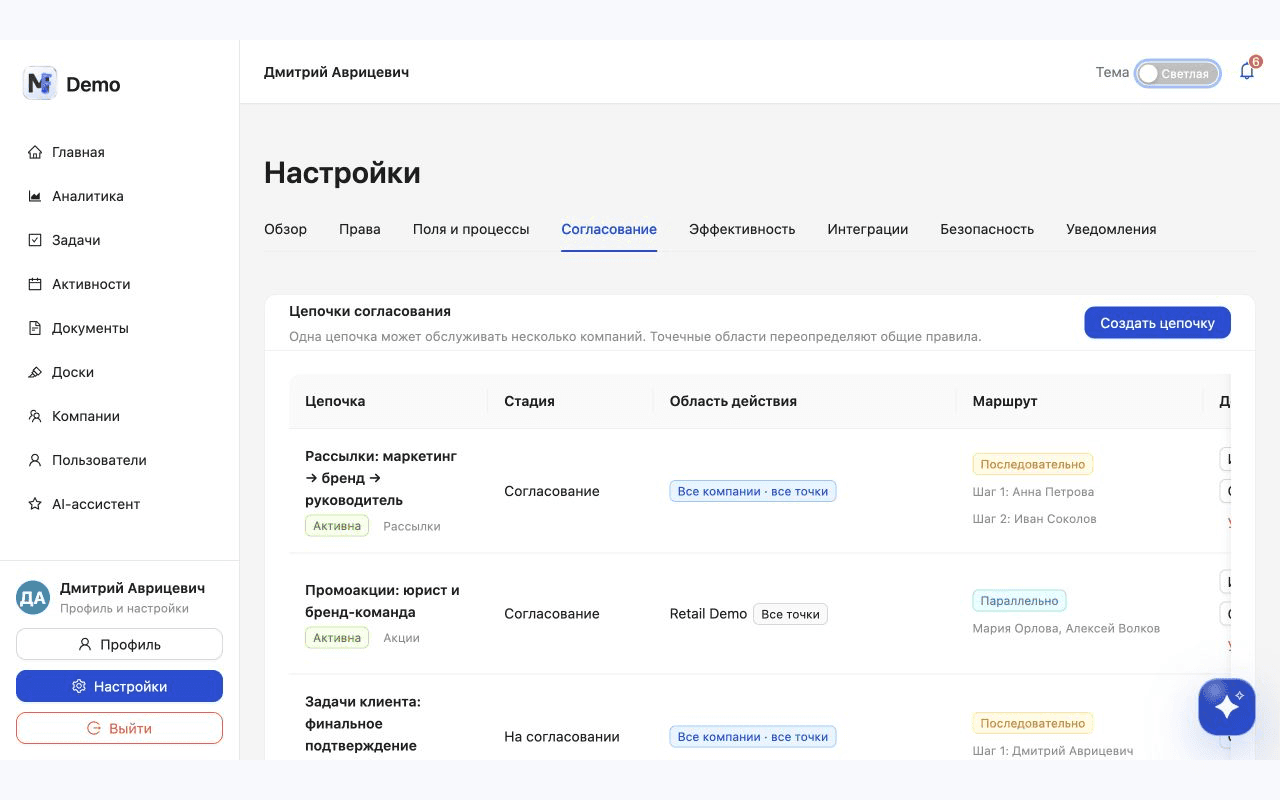The image size is (1280, 800).
Task: Click Последовательно badge in the Рассылки row
Action: tap(1033, 464)
